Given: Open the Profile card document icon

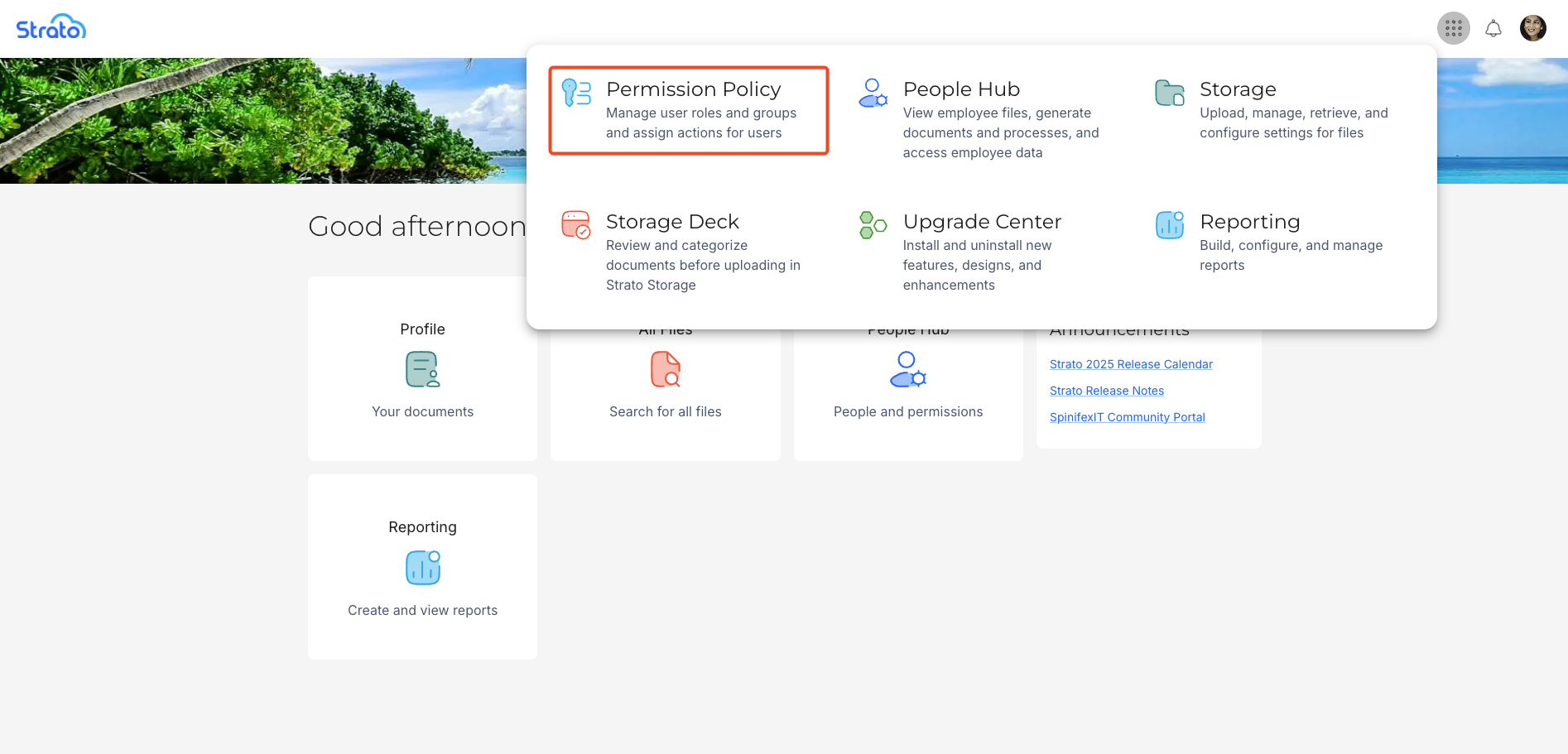Looking at the screenshot, I should pyautogui.click(x=422, y=369).
